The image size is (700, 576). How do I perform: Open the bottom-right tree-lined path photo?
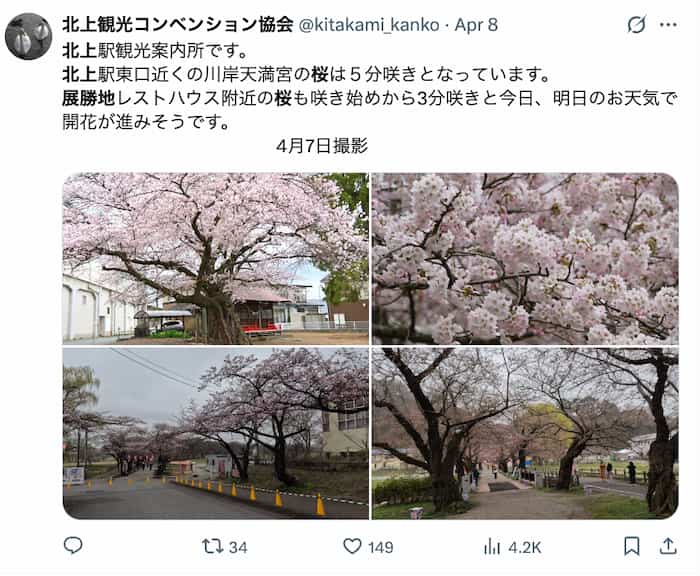[x=525, y=433]
